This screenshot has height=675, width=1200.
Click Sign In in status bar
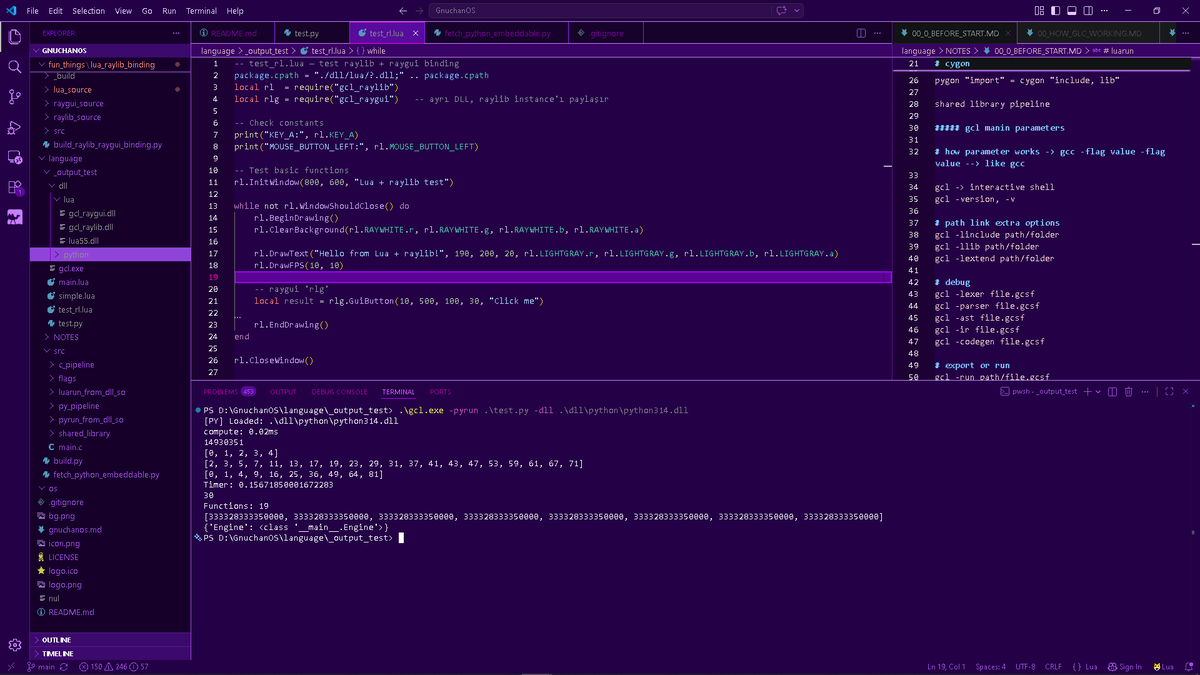1125,667
